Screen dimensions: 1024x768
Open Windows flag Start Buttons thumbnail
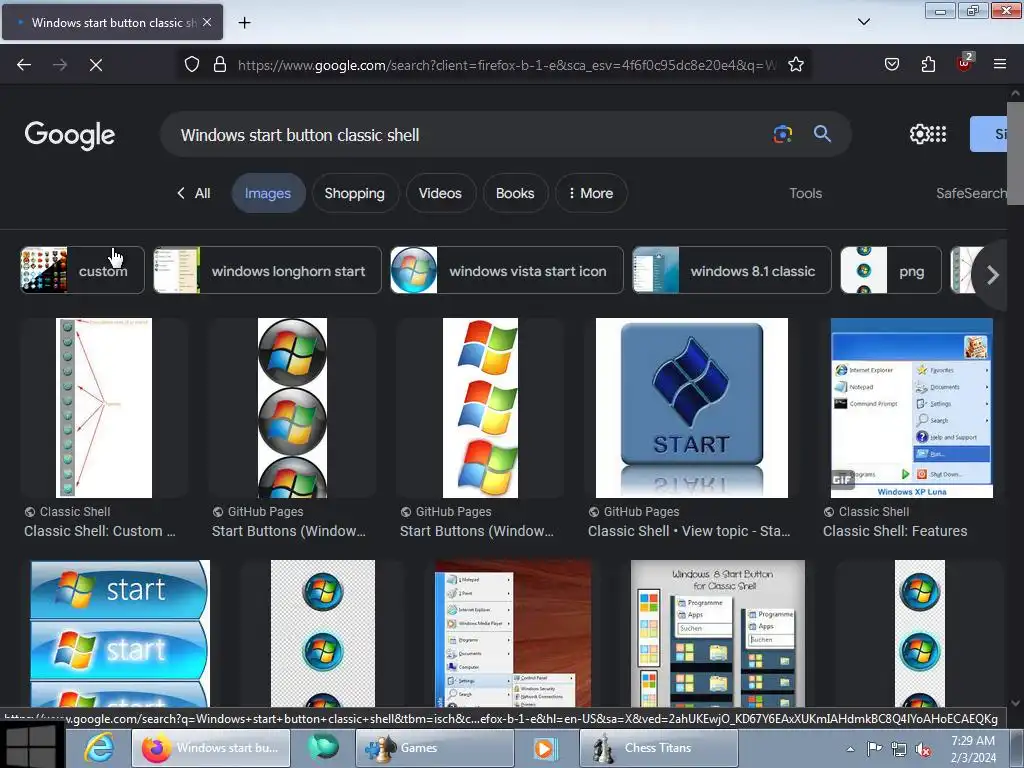(x=480, y=408)
